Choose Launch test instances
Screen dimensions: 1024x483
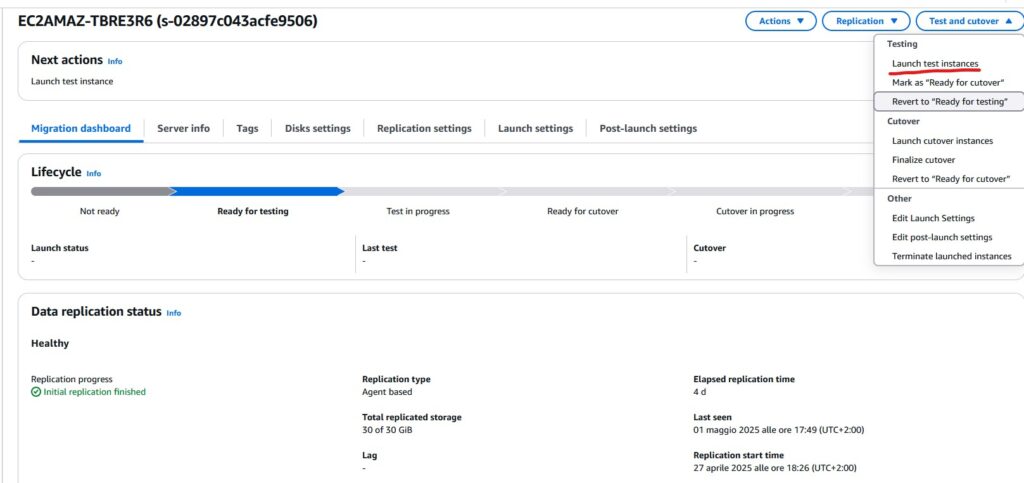pyautogui.click(x=935, y=63)
